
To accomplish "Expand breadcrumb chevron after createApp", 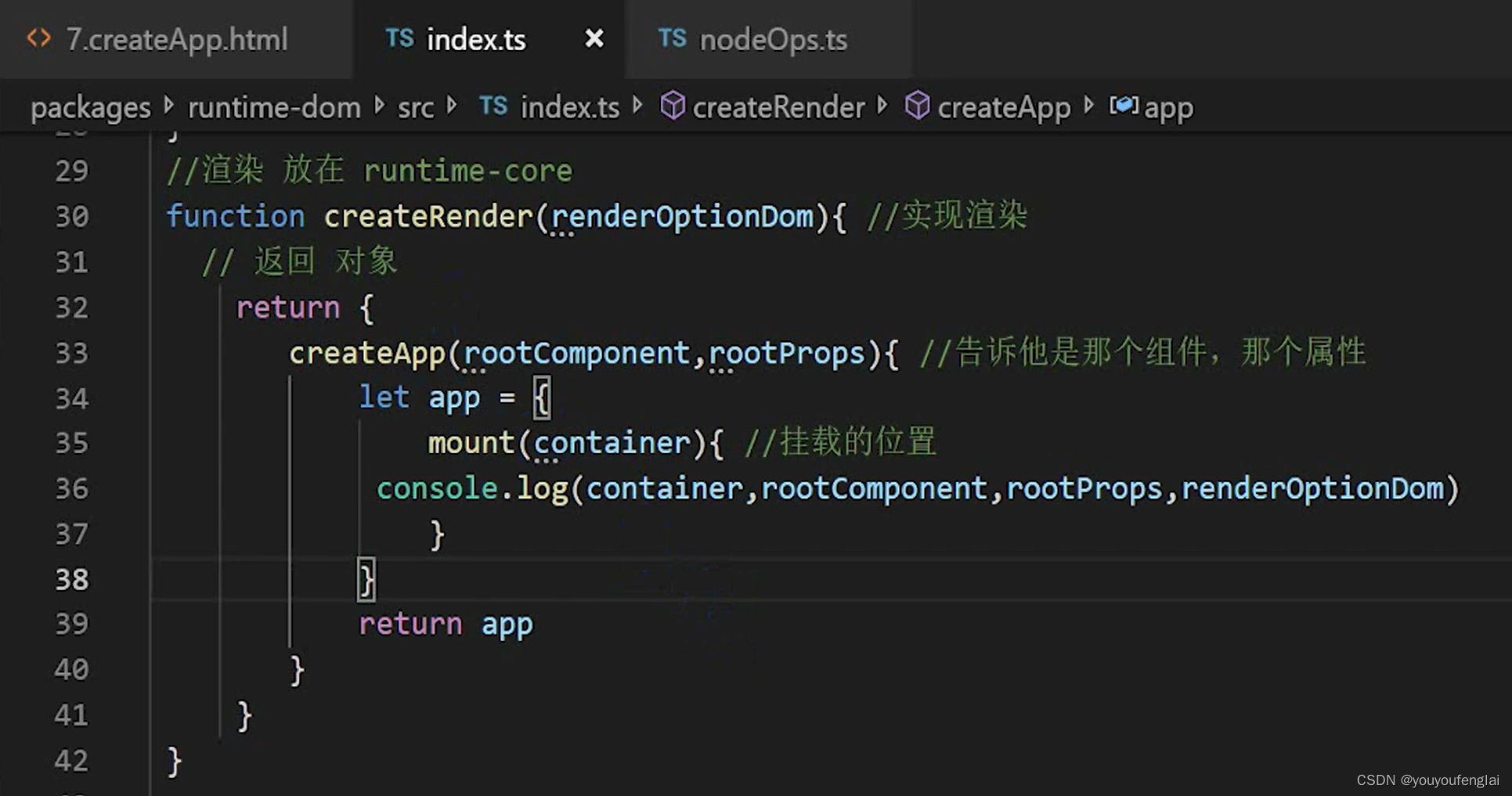I will click(x=1089, y=105).
